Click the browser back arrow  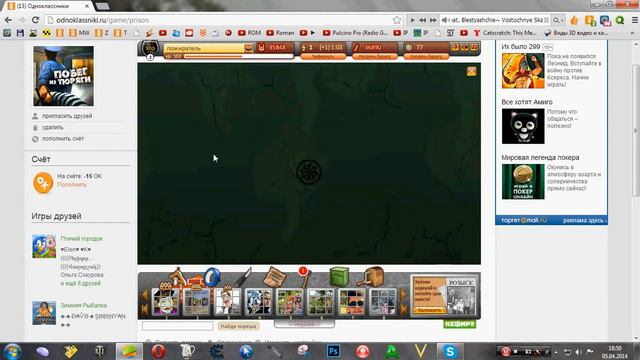8,20
